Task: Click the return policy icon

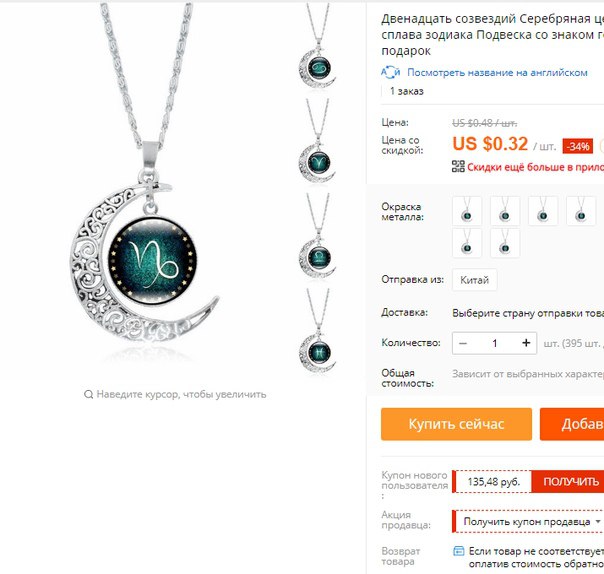Action: 458,551
